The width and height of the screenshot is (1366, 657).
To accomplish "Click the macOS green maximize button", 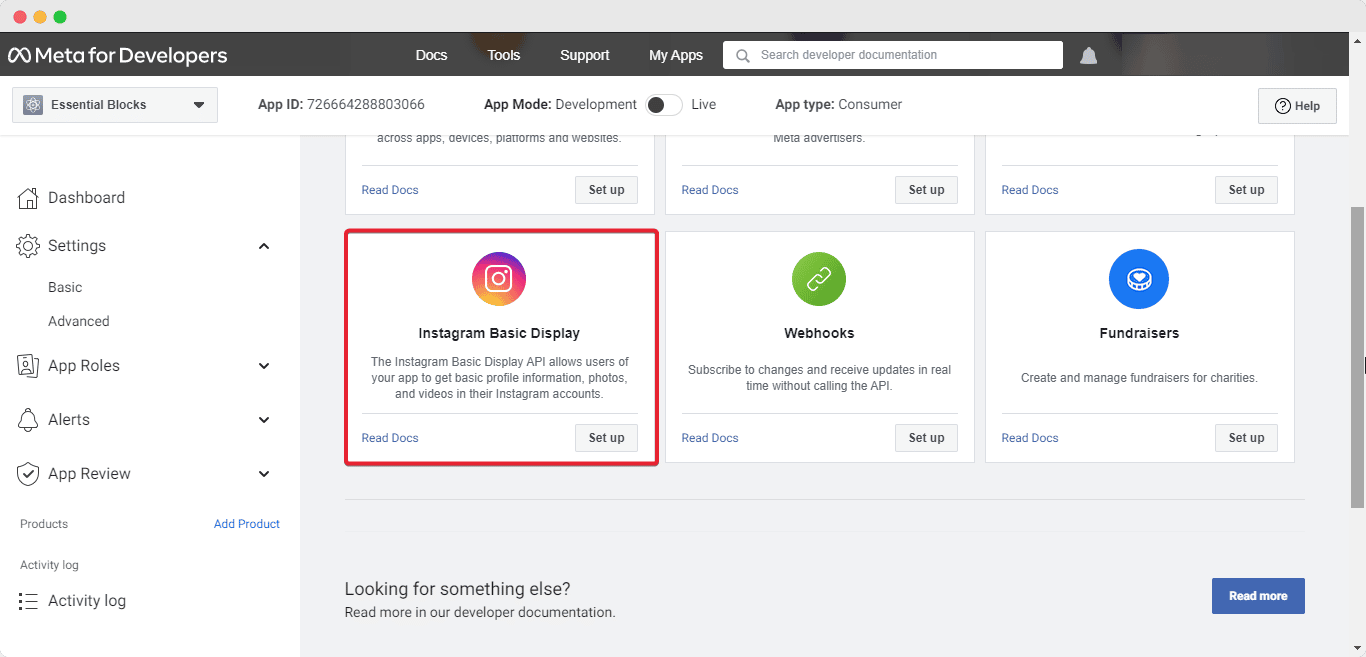I will [x=60, y=17].
